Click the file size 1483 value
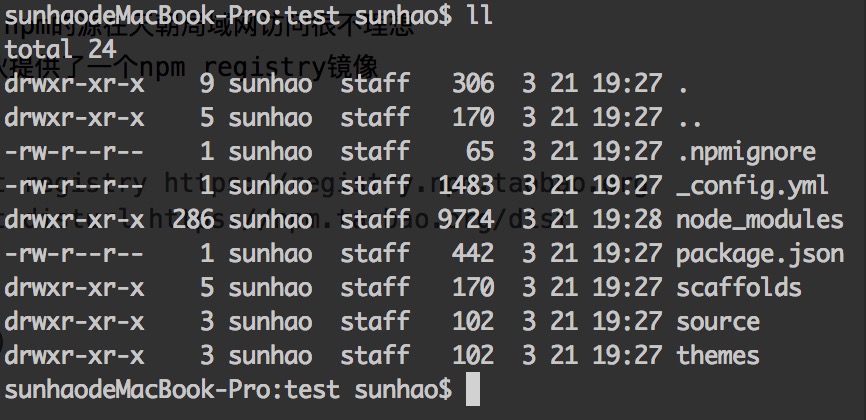866x420 pixels. [466, 186]
